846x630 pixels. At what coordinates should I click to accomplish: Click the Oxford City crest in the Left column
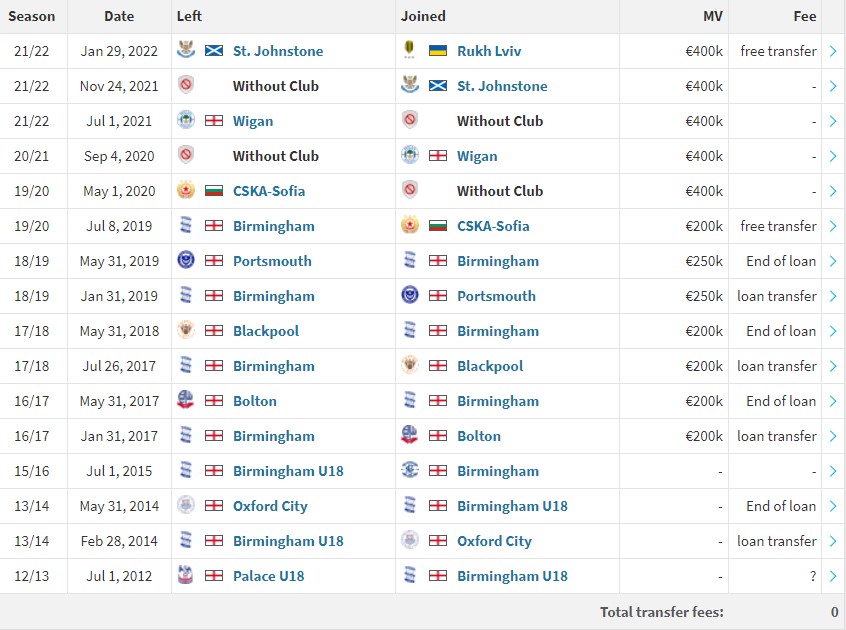[186, 505]
